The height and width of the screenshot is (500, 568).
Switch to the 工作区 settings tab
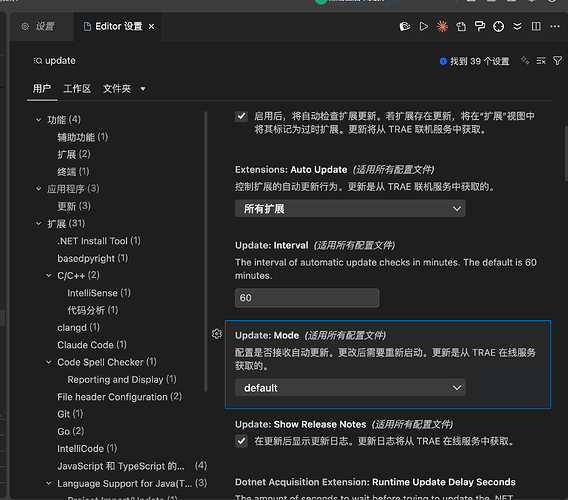(77, 89)
